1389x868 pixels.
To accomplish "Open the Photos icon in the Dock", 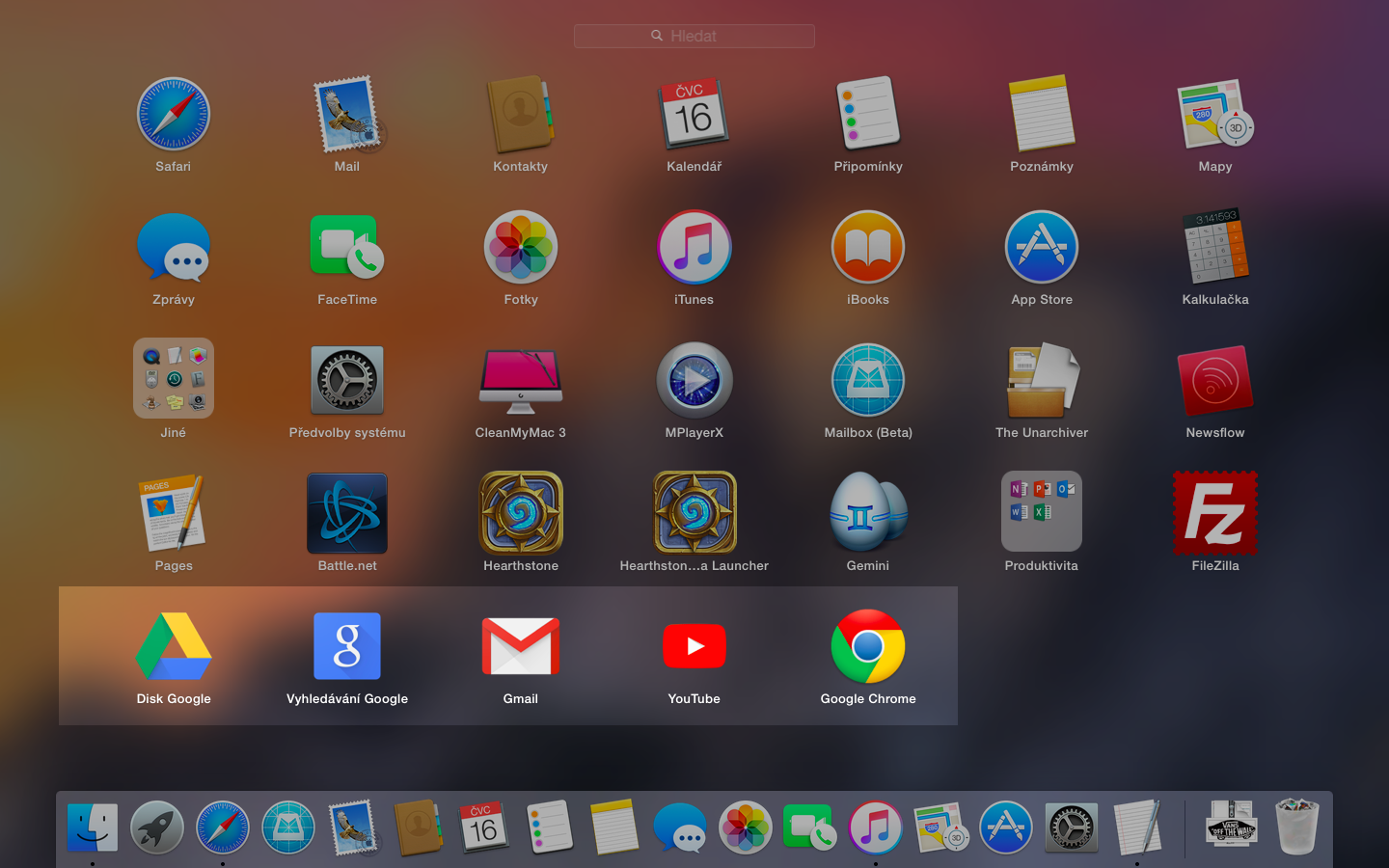I will [746, 827].
